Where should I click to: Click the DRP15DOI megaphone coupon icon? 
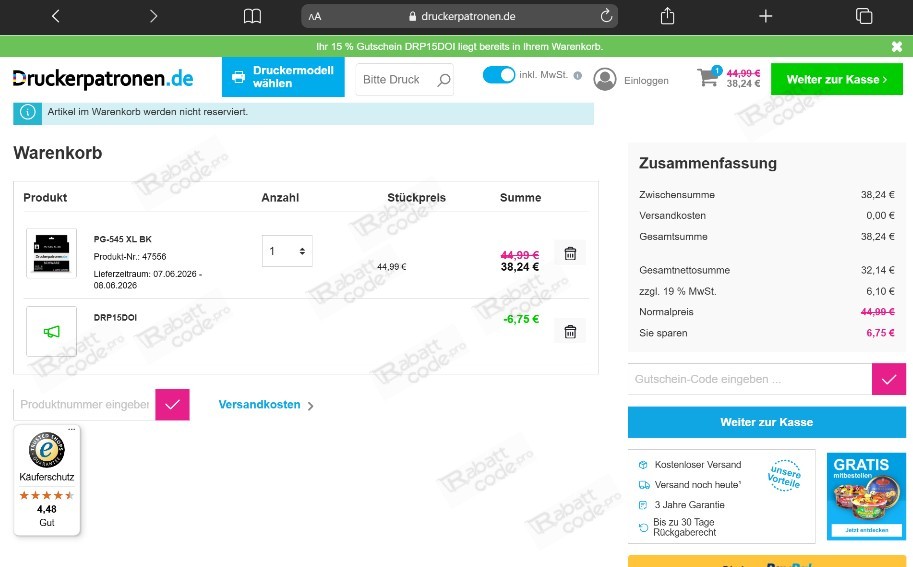tap(51, 331)
